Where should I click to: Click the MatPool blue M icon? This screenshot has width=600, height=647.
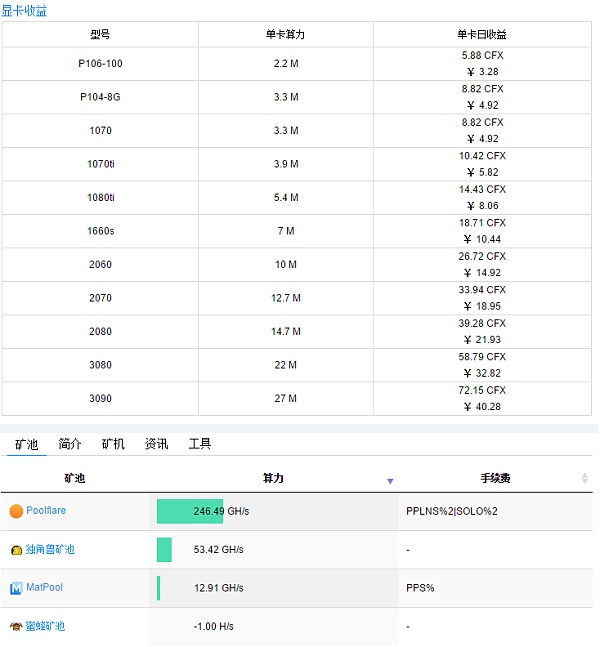(x=16, y=588)
